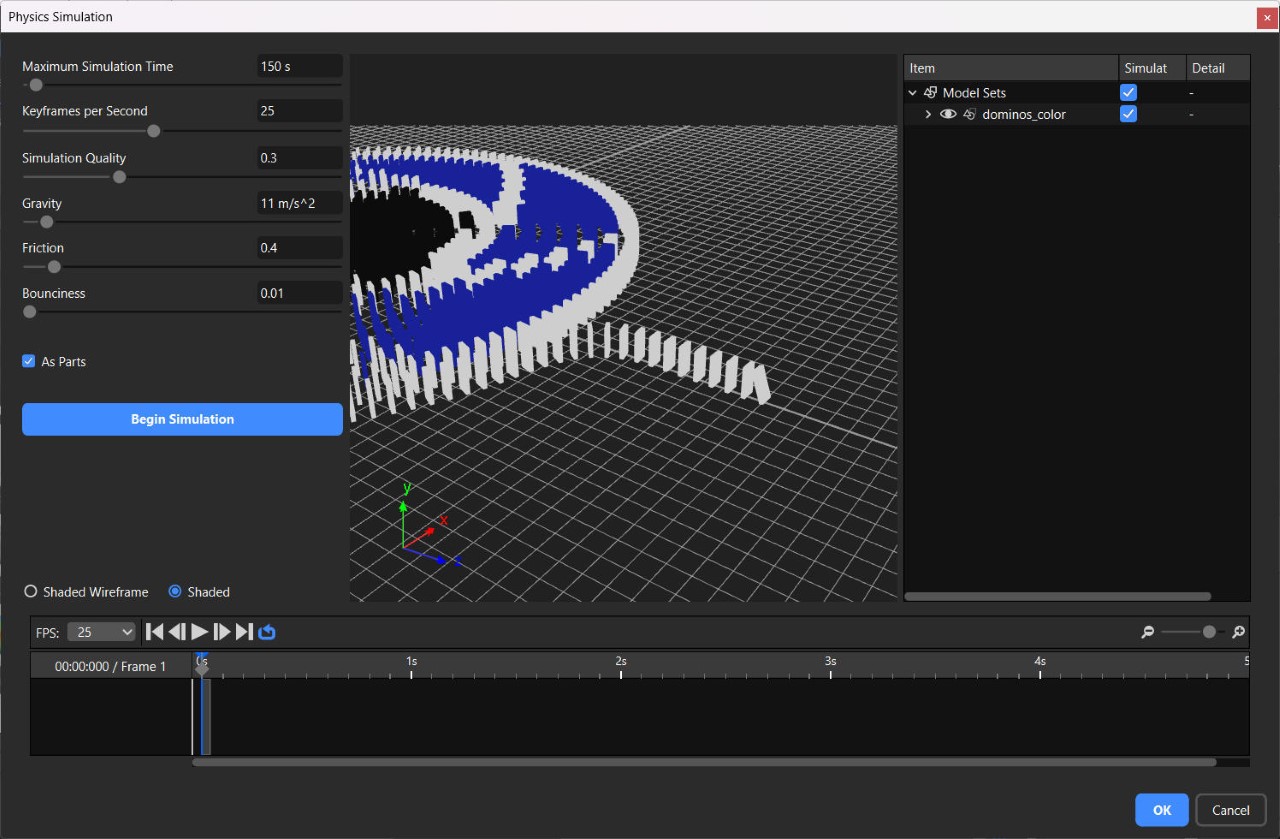Image resolution: width=1280 pixels, height=839 pixels.
Task: Toggle the blue loop playback icon
Action: [267, 632]
